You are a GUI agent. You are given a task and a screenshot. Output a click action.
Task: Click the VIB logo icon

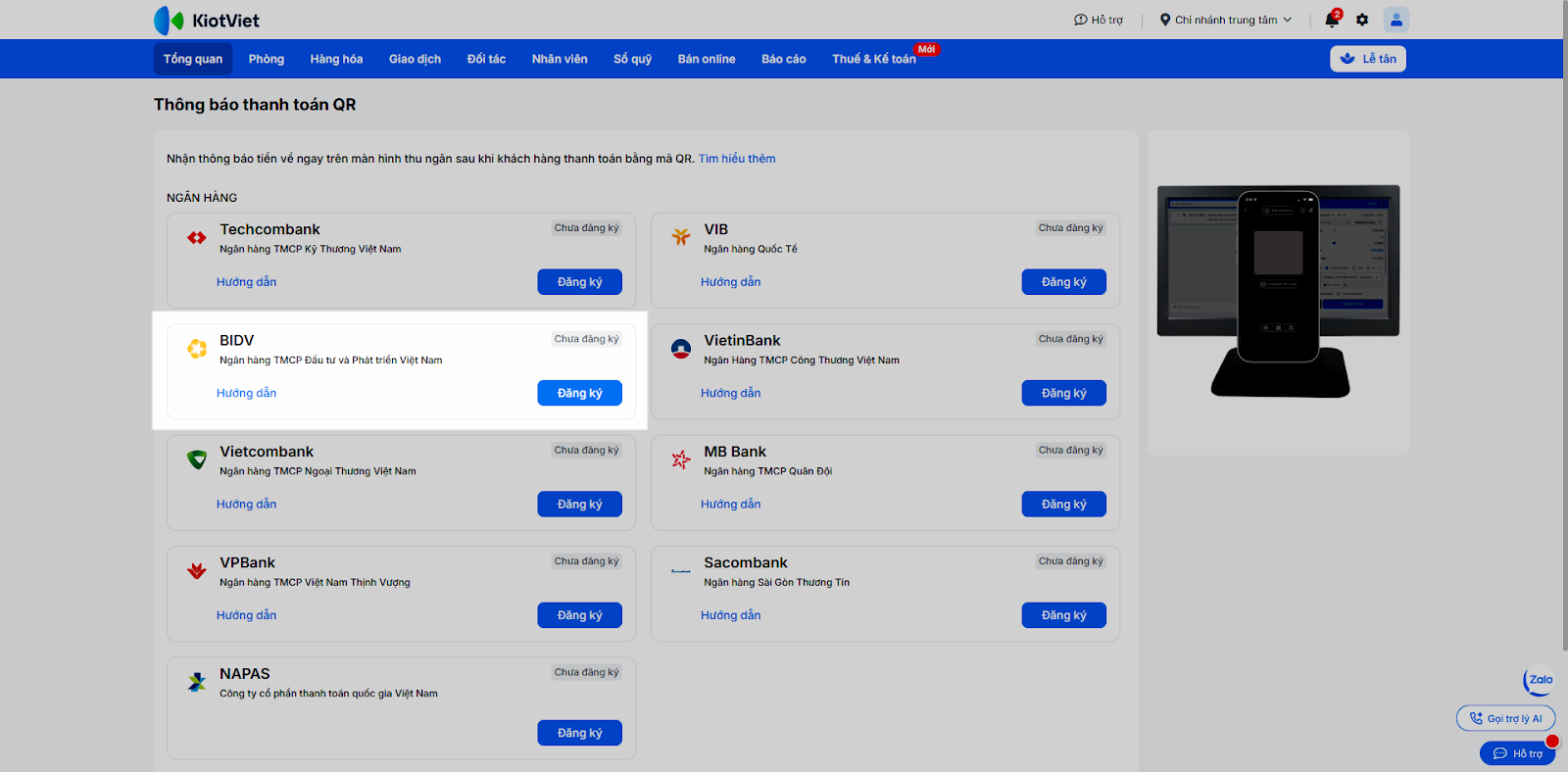pos(681,237)
